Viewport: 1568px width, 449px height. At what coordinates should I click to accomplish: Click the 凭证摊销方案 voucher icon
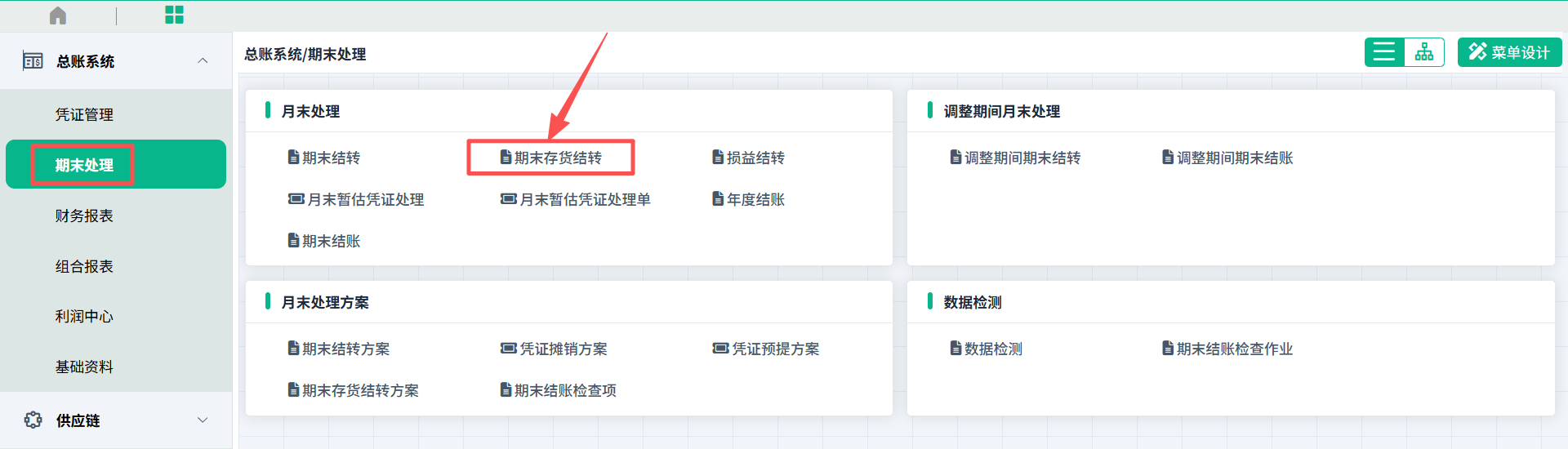[508, 349]
